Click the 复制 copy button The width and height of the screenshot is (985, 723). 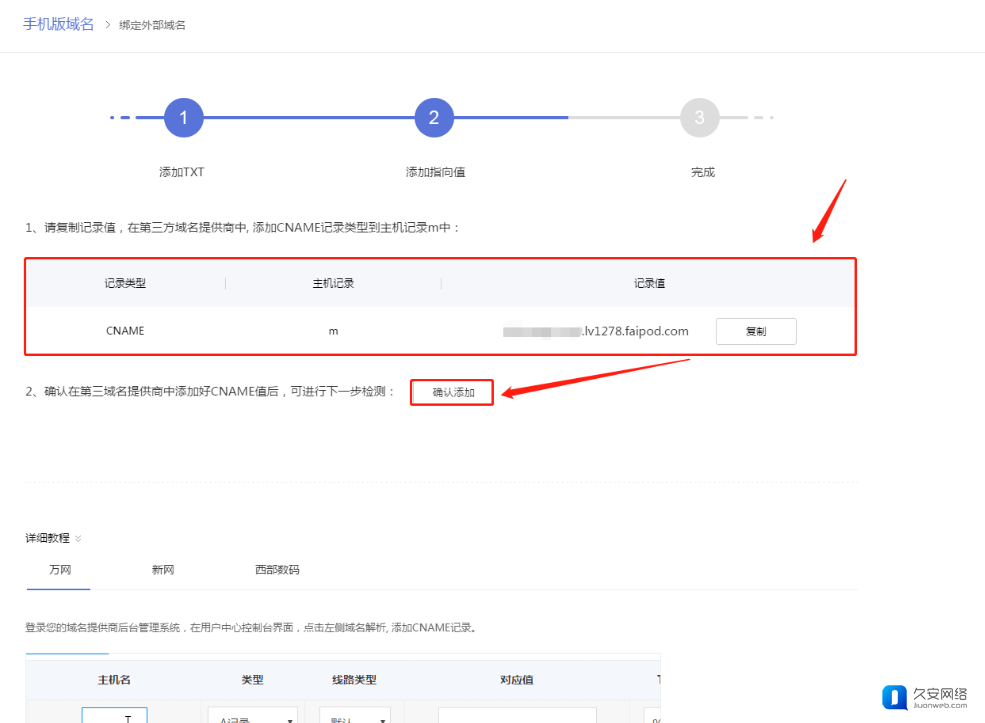pyautogui.click(x=756, y=332)
